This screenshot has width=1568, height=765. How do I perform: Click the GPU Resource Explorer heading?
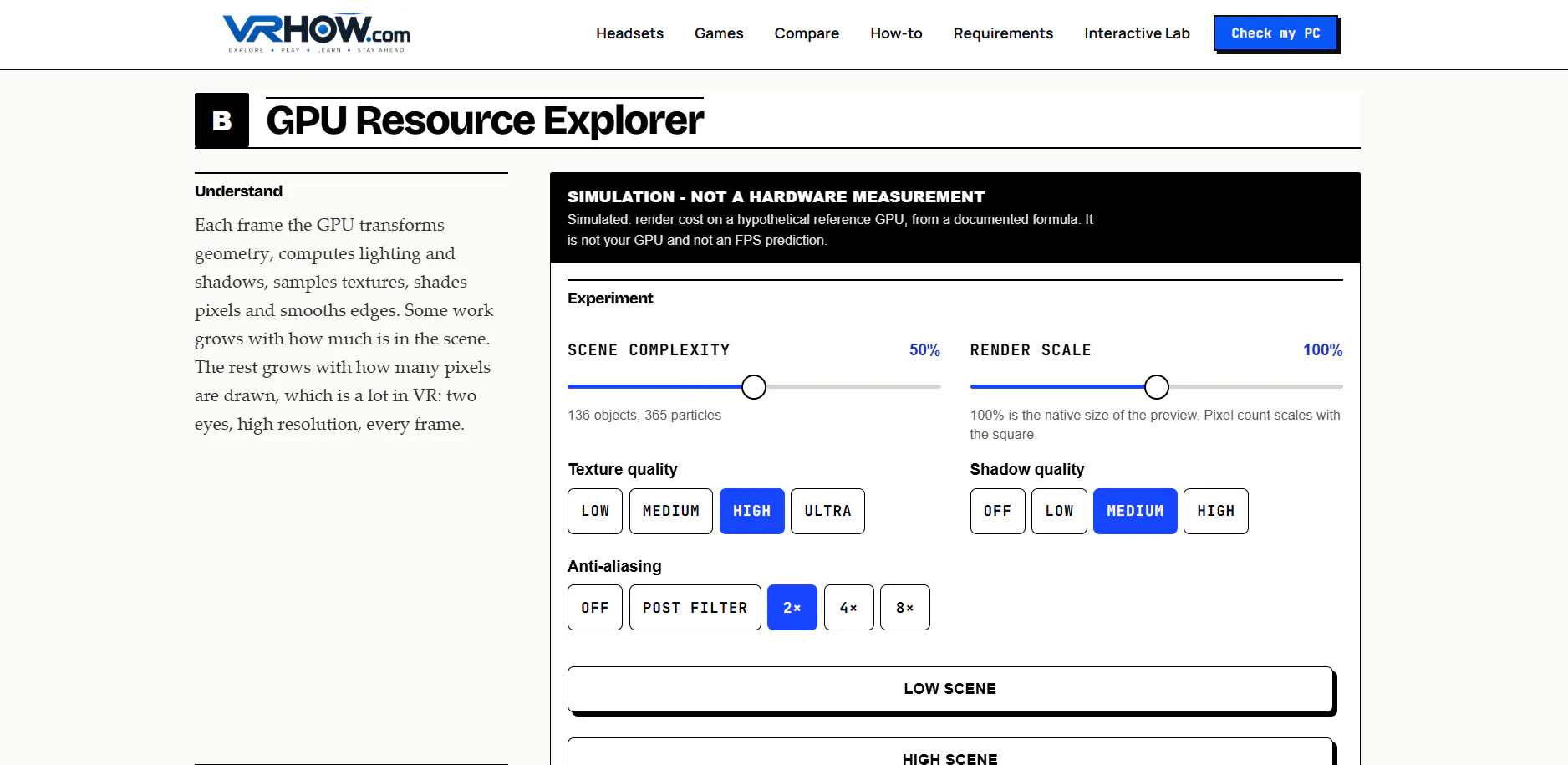pos(485,120)
